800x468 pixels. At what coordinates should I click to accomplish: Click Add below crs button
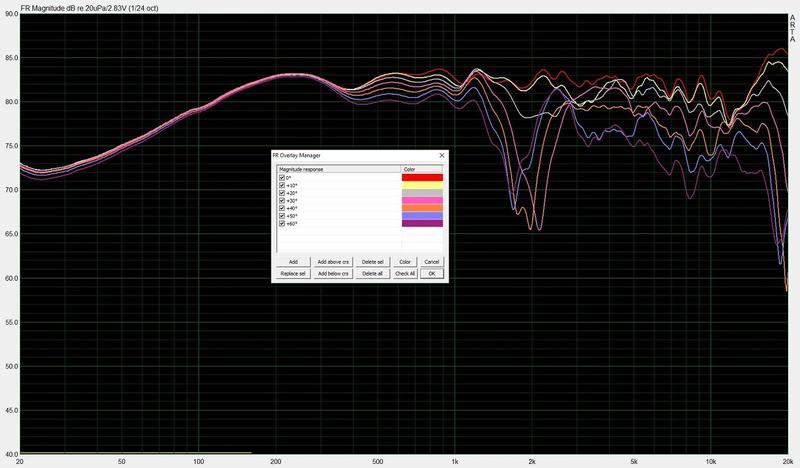(x=332, y=273)
